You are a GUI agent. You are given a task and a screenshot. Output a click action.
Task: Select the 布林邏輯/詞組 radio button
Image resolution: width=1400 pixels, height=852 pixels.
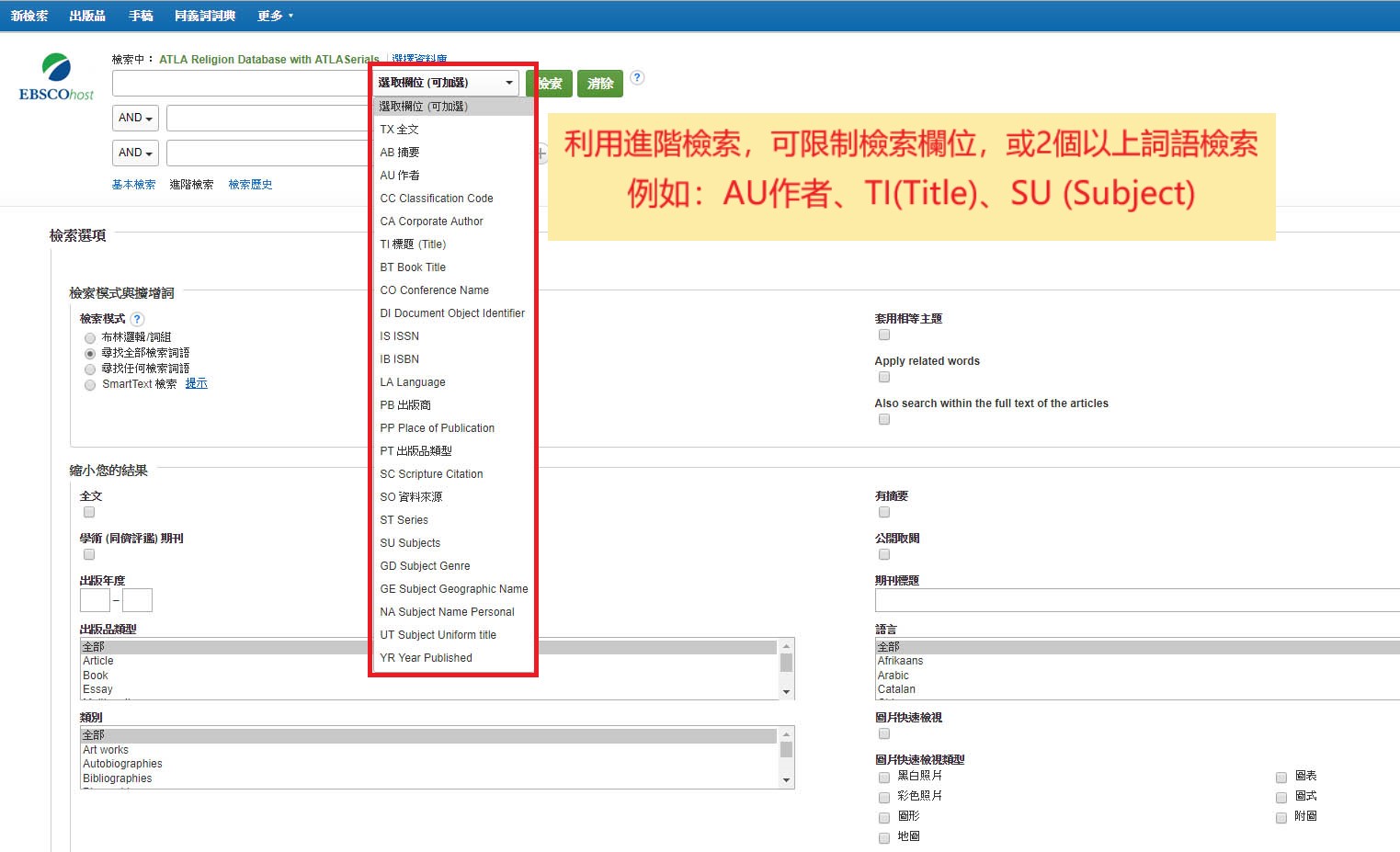click(x=90, y=338)
